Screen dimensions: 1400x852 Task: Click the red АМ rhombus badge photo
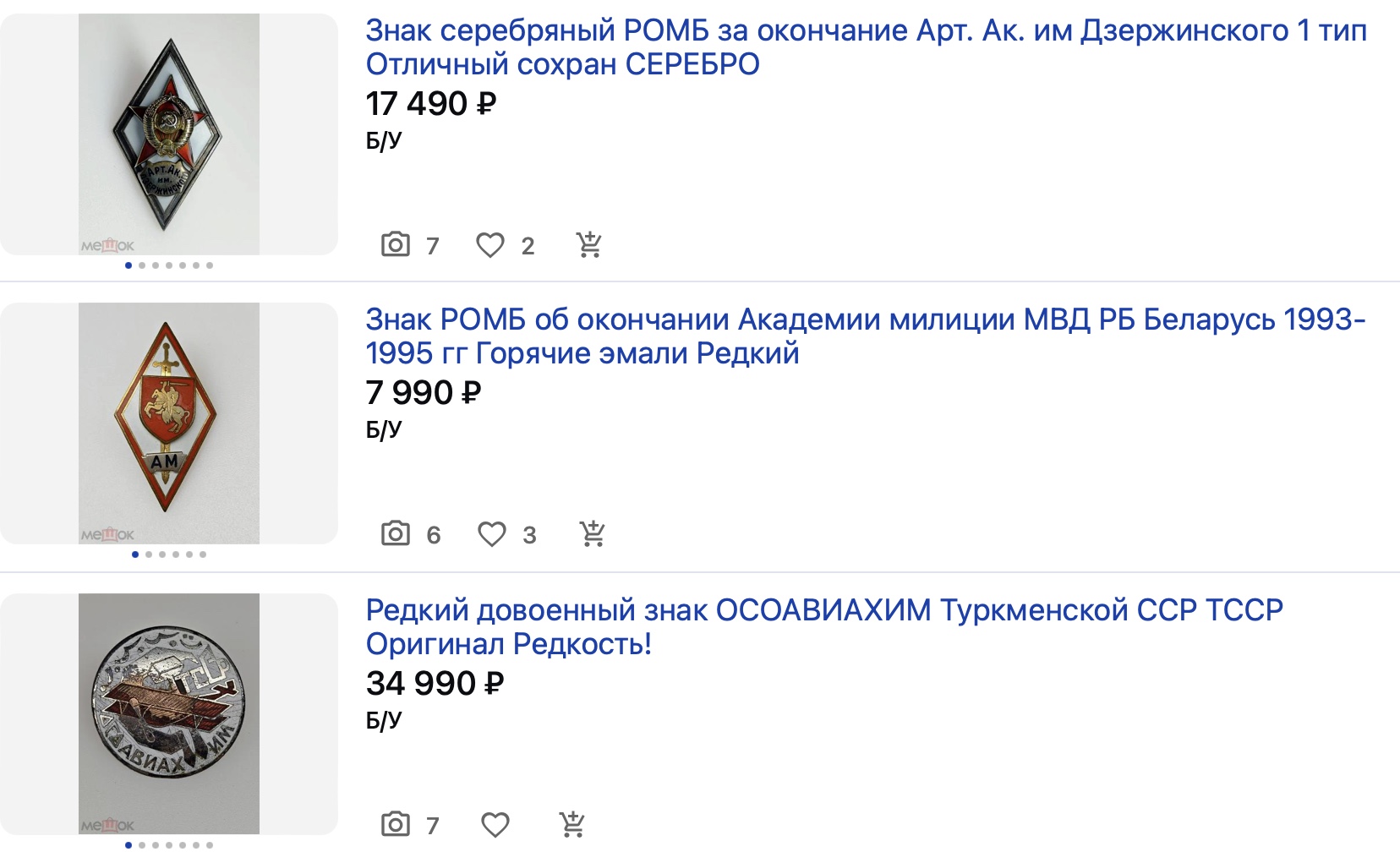click(169, 423)
